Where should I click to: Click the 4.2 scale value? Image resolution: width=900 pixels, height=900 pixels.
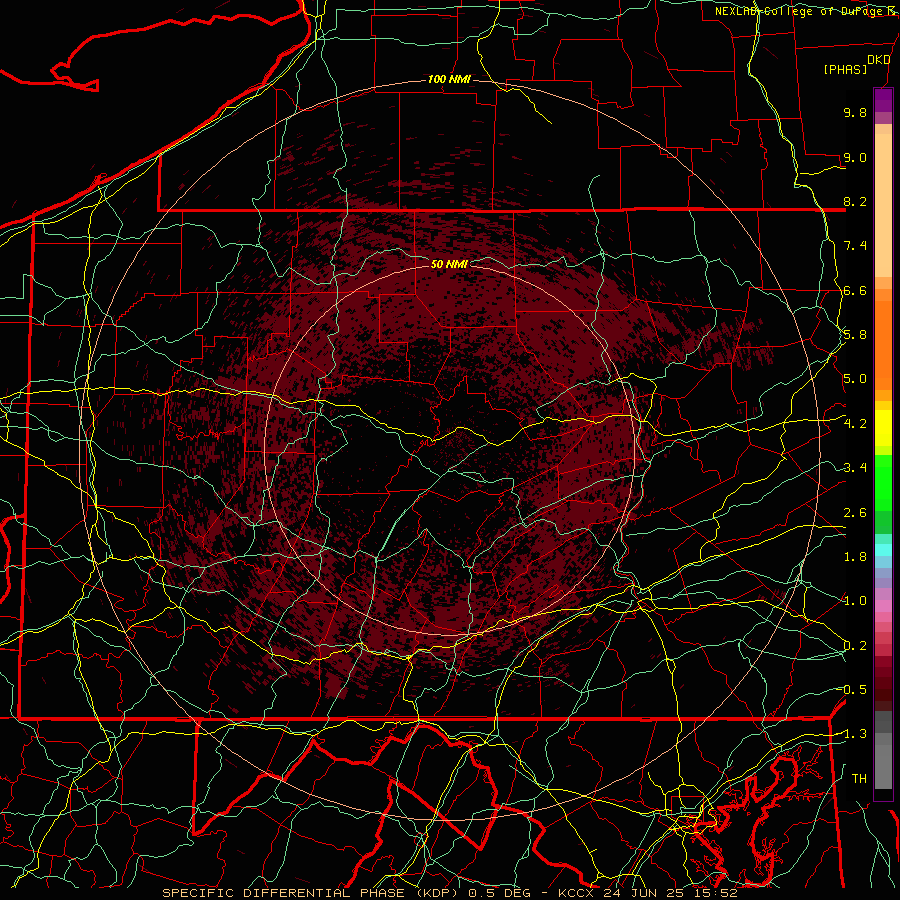(855, 424)
